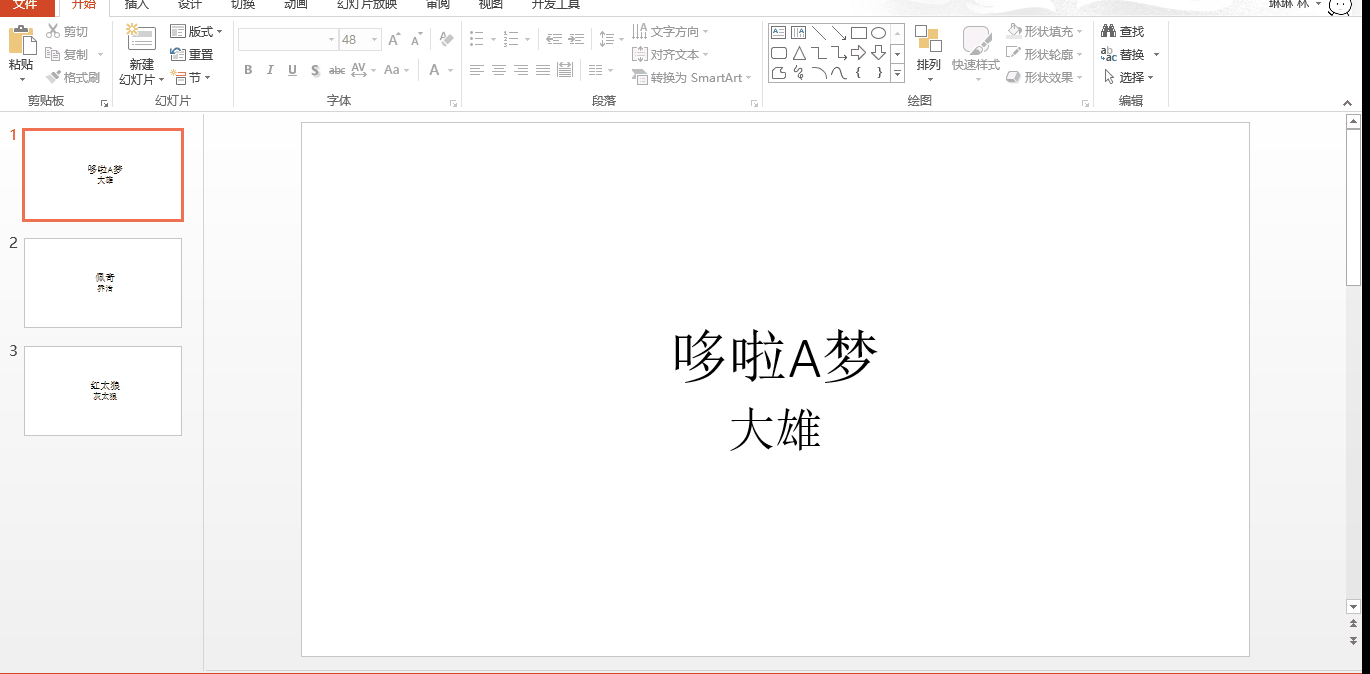Select slide 2 thumbnail in the panel
The image size is (1370, 674).
tap(102, 283)
